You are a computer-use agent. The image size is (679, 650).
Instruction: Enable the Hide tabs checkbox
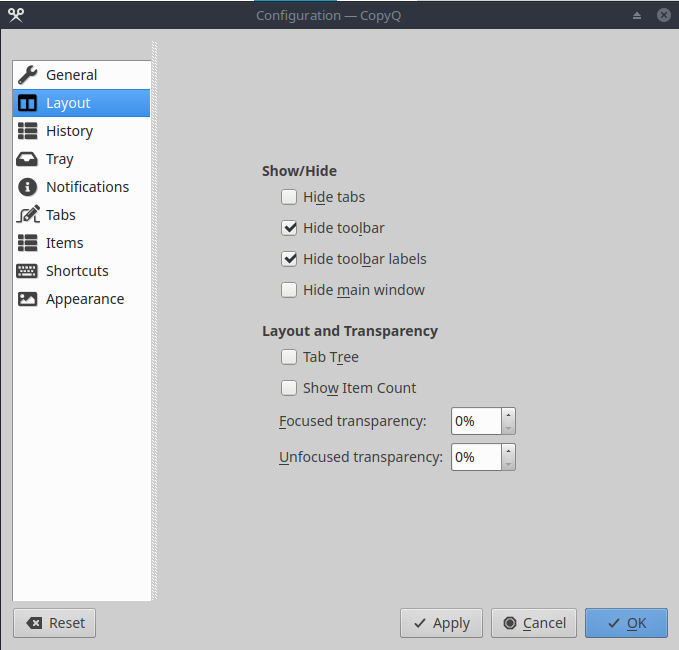point(289,197)
